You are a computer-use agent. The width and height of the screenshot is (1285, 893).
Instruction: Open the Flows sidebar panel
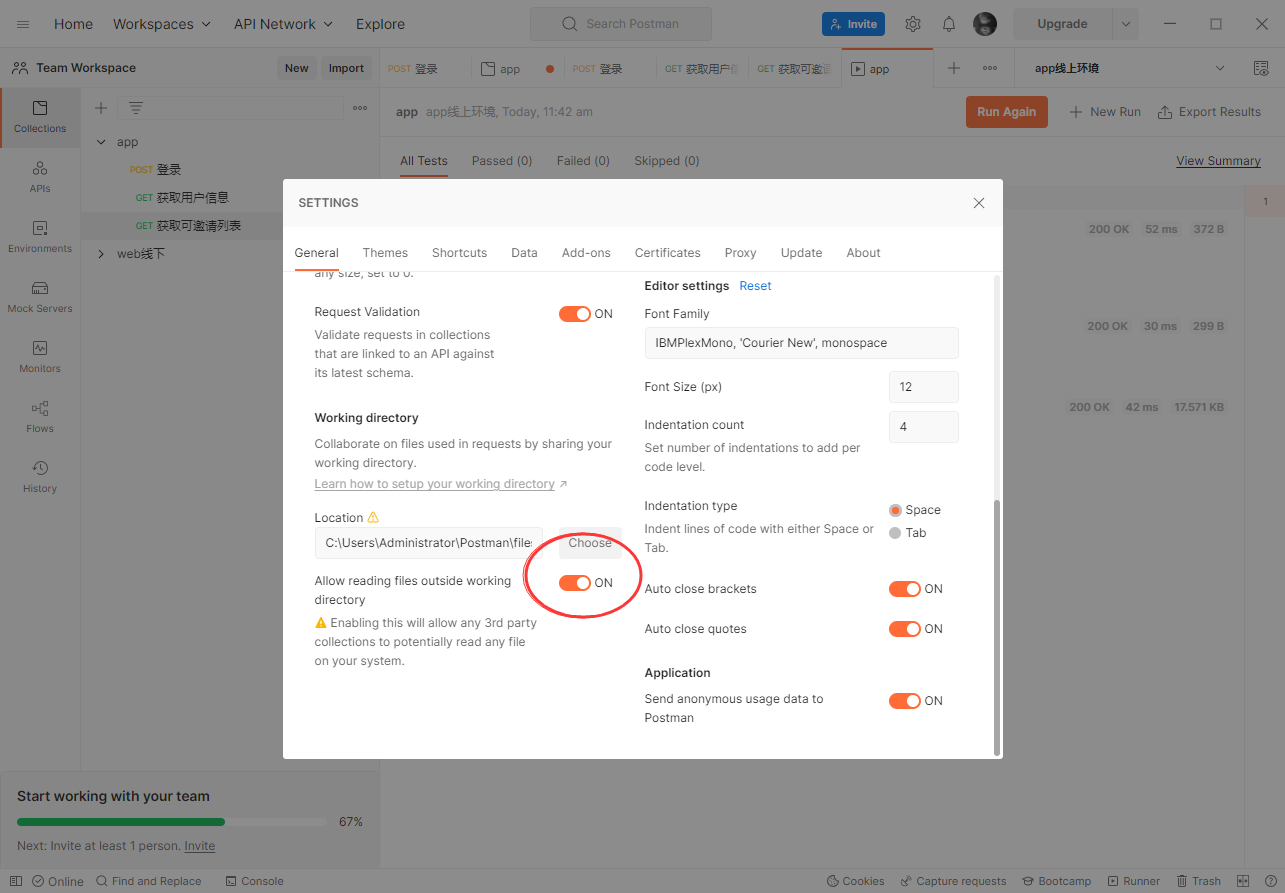point(40,417)
